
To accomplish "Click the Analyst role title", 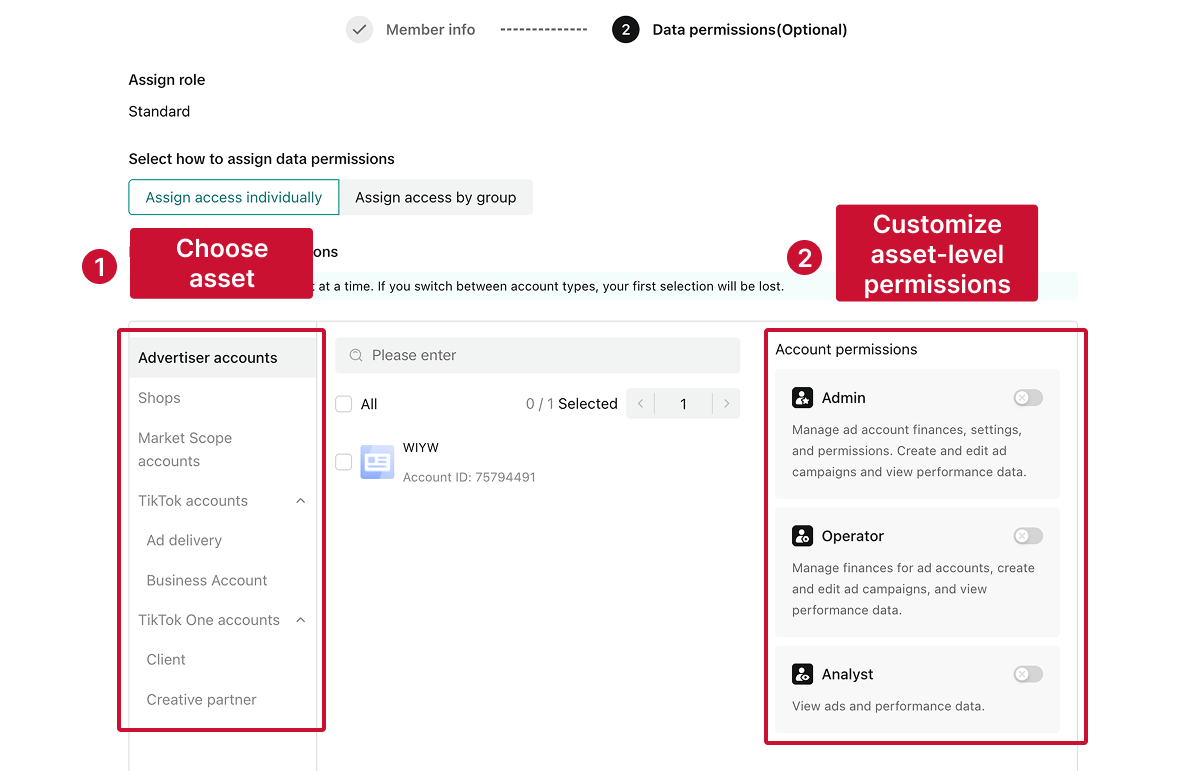I will coord(848,674).
